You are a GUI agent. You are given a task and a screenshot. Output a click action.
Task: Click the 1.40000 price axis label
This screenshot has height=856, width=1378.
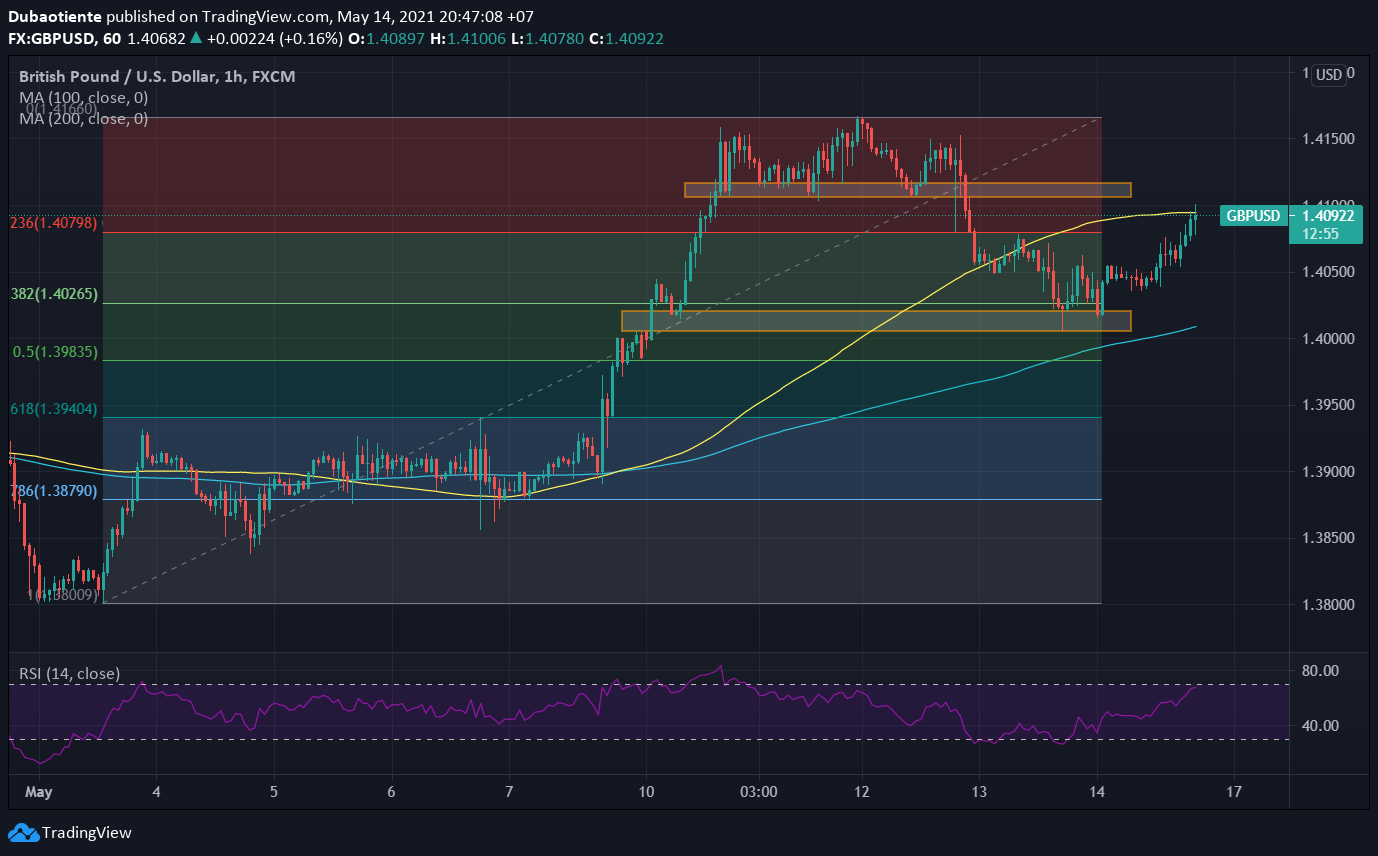tap(1328, 339)
